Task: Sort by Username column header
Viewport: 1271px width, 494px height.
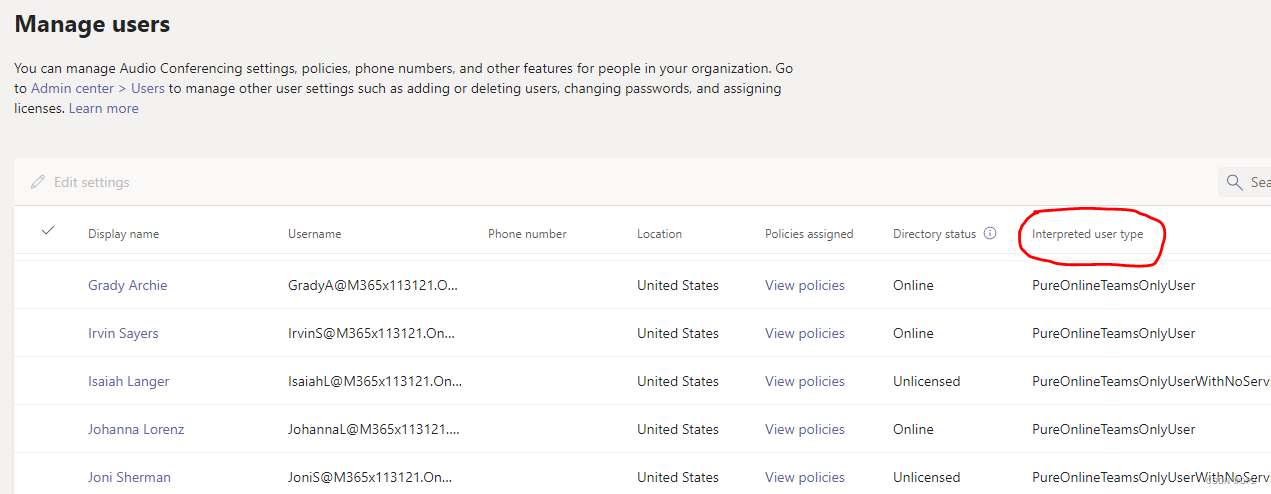Action: [x=314, y=234]
